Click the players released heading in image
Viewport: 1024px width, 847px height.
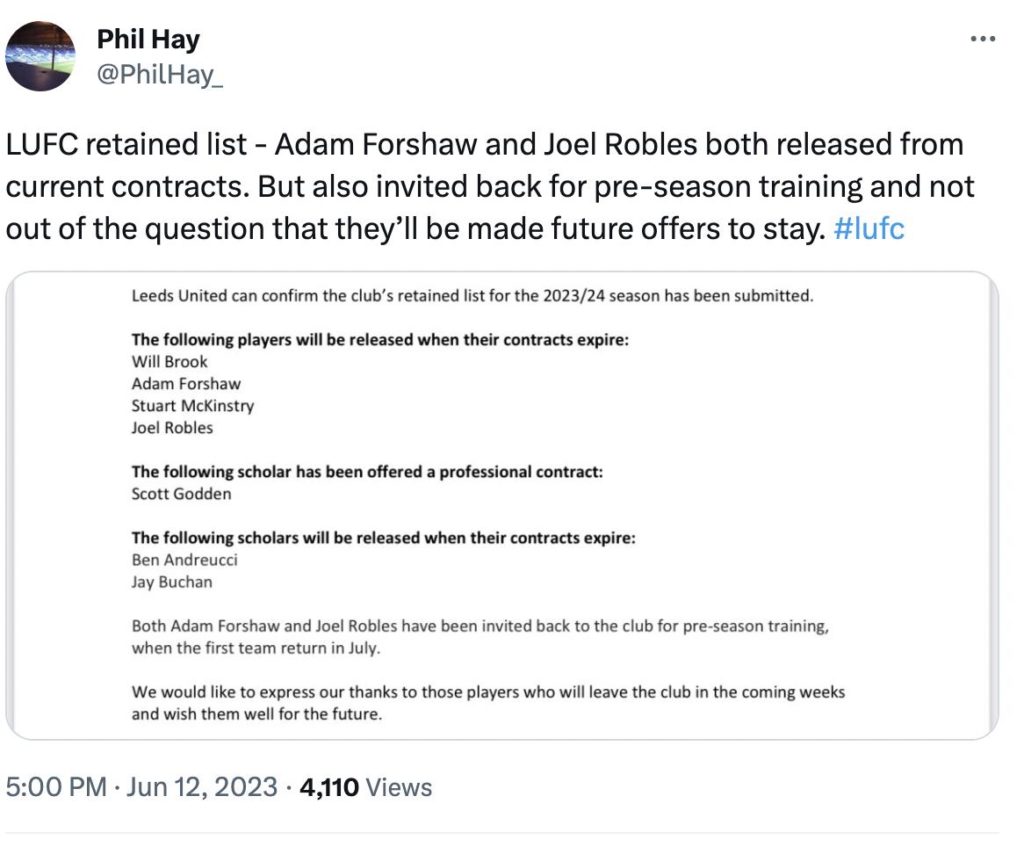(x=380, y=340)
